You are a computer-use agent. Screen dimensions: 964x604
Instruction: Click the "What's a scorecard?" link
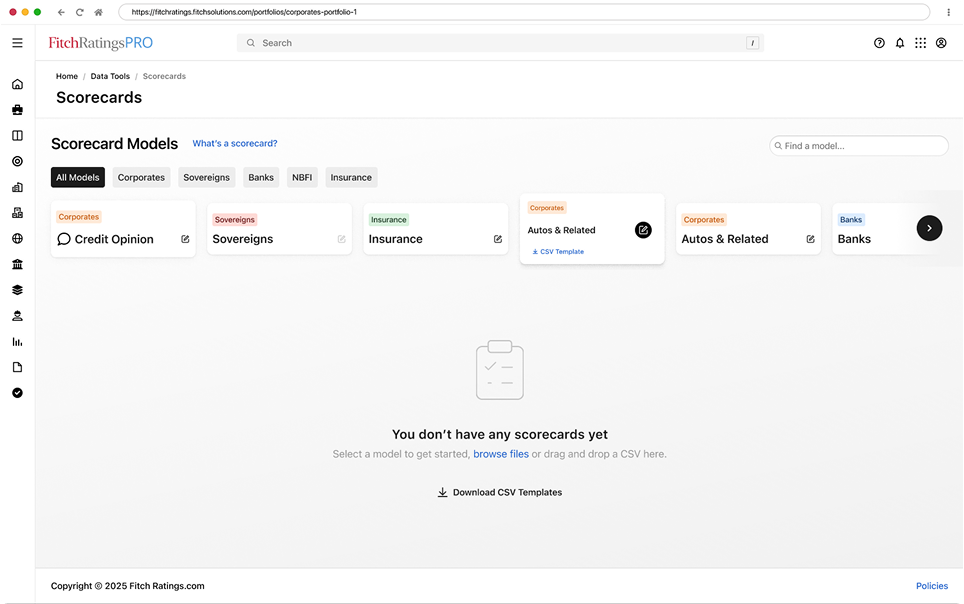point(235,144)
